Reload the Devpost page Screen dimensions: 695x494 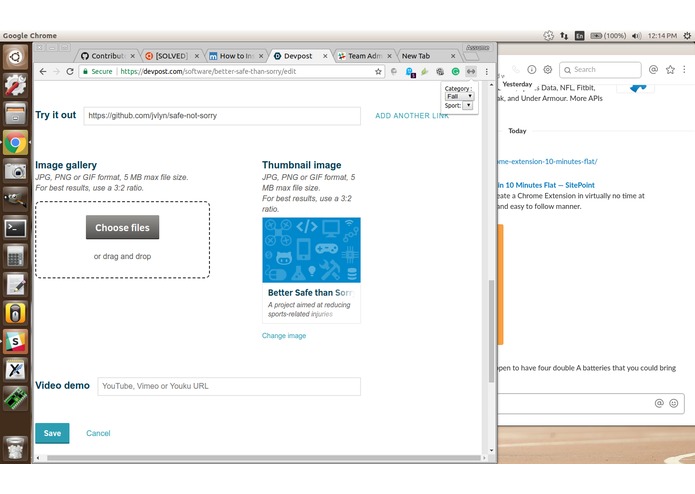tap(70, 71)
